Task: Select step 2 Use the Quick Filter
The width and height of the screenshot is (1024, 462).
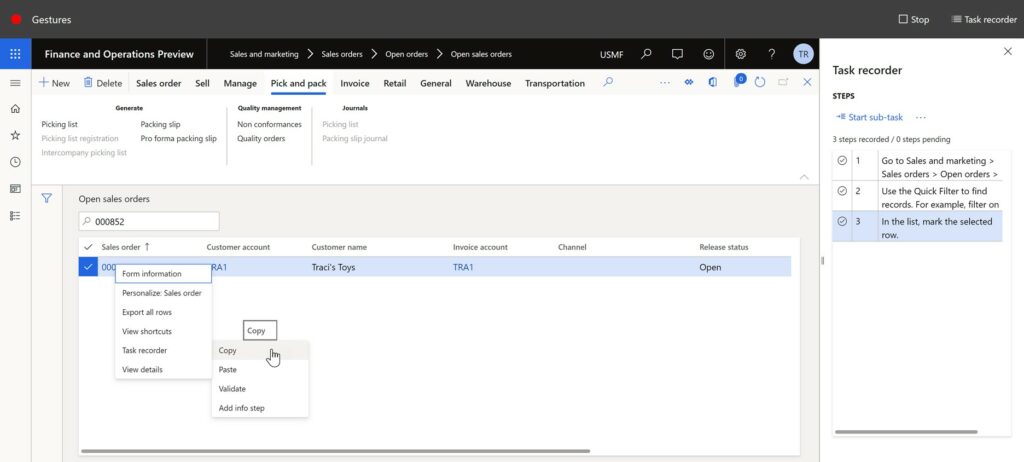Action: point(917,197)
